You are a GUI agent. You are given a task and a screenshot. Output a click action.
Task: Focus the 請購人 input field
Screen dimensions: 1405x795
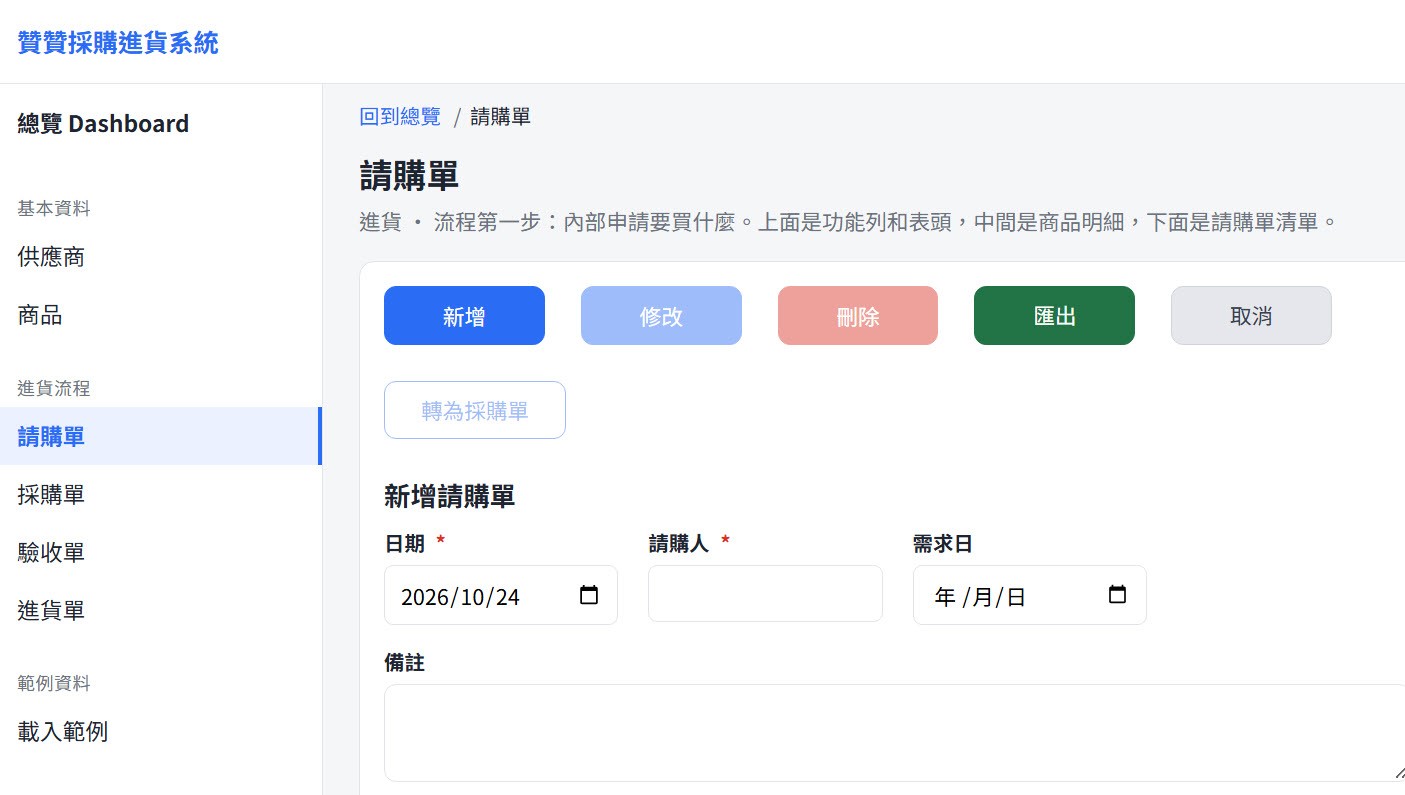(x=765, y=594)
